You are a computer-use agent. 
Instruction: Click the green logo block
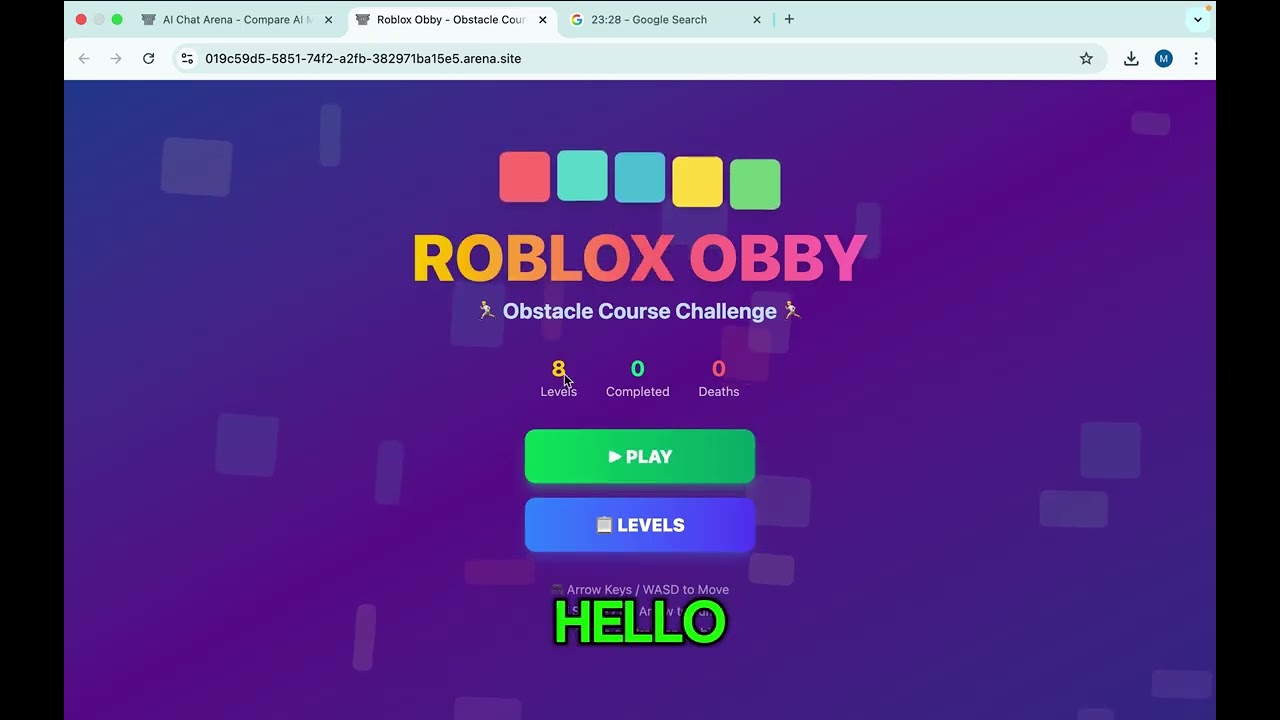point(755,184)
